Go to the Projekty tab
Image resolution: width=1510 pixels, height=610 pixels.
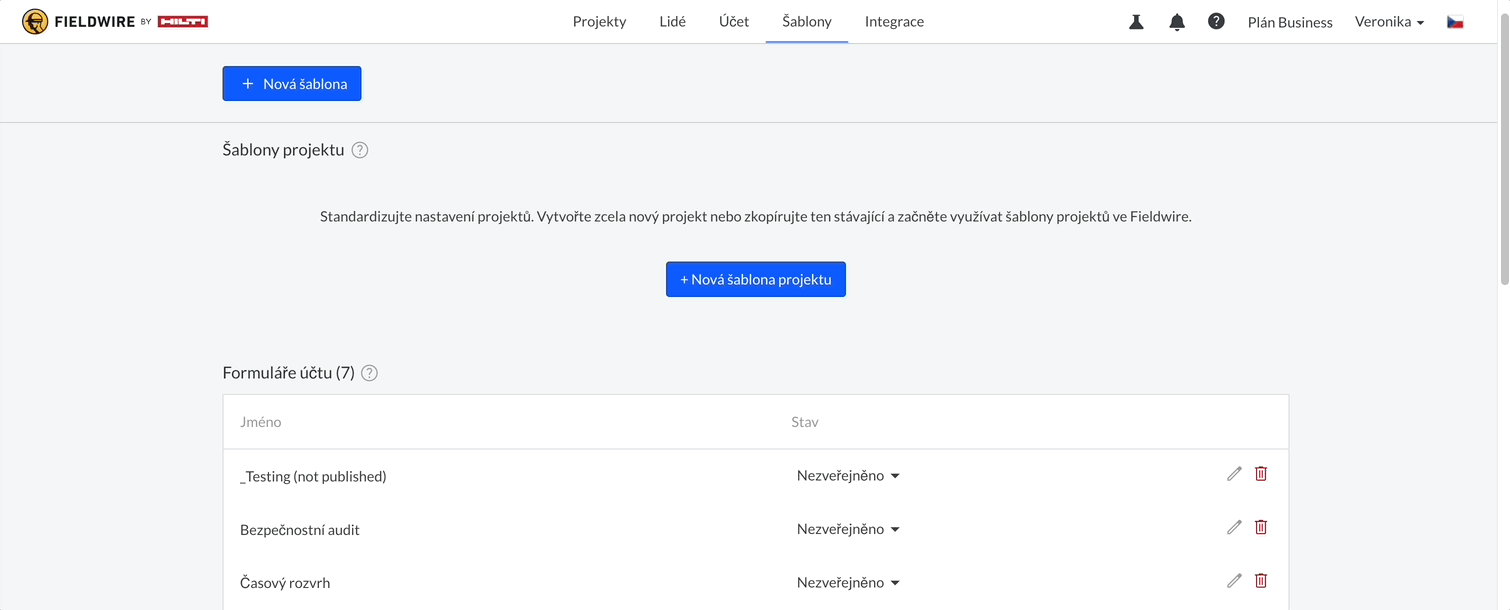click(599, 22)
